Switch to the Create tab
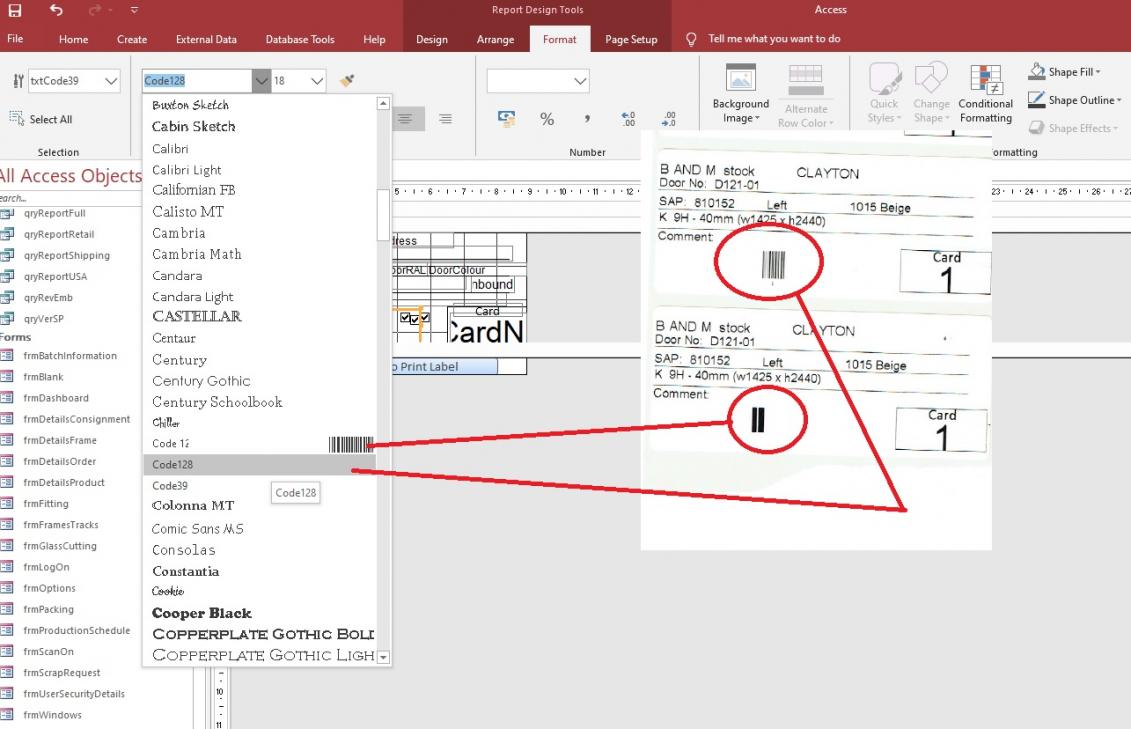Screen dimensions: 1131x729 (x=132, y=39)
